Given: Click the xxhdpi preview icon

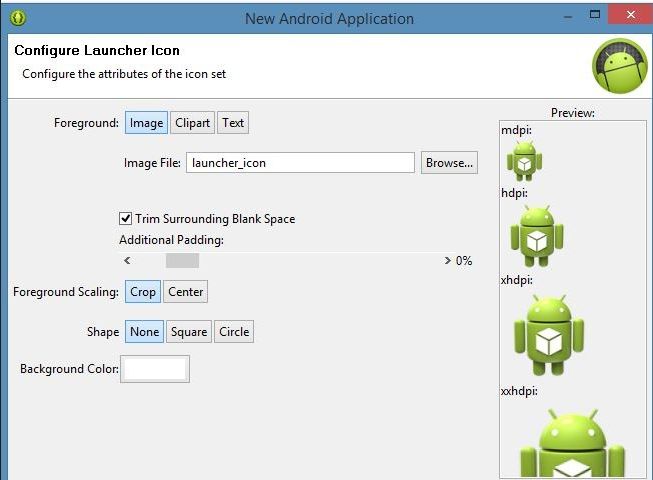Looking at the screenshot, I should tap(572, 443).
